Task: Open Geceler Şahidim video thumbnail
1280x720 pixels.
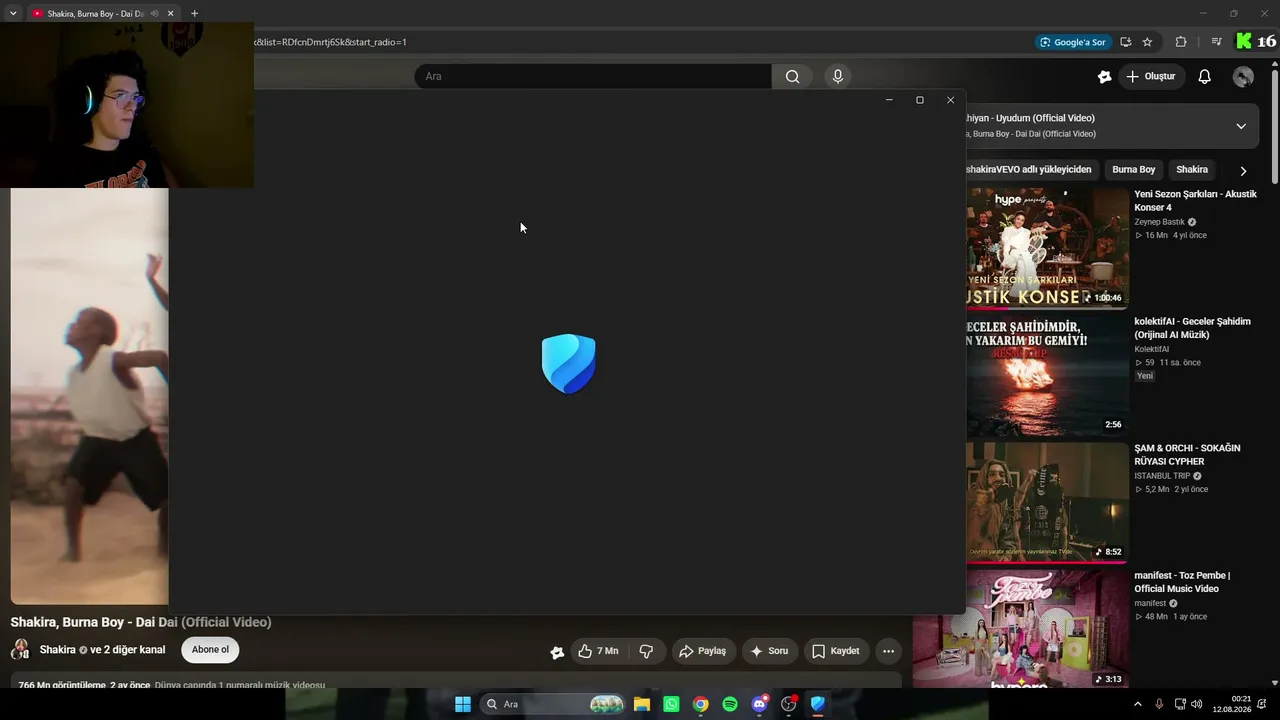Action: pos(1048,374)
